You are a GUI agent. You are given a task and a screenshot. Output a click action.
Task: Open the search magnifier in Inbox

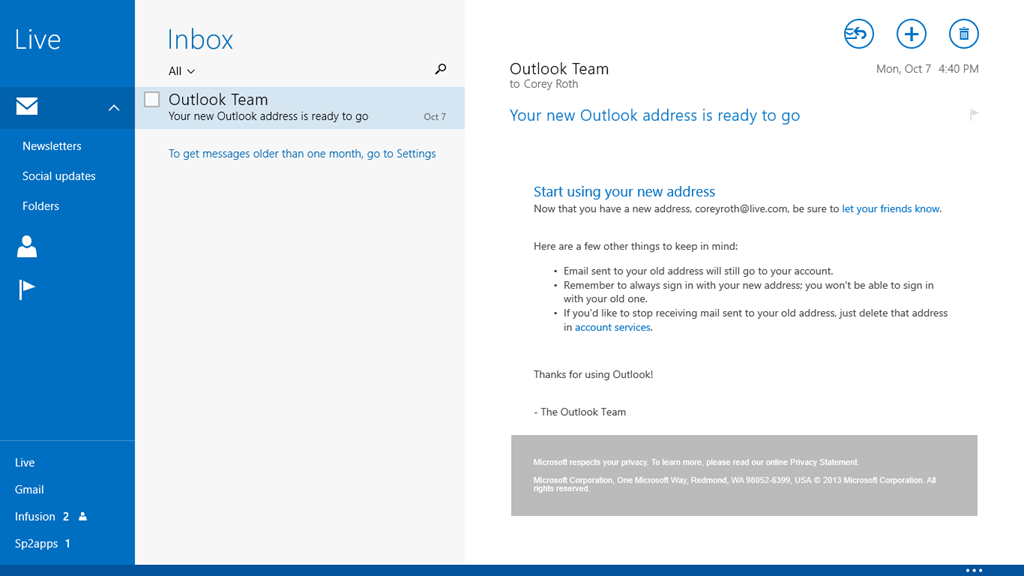pos(441,69)
